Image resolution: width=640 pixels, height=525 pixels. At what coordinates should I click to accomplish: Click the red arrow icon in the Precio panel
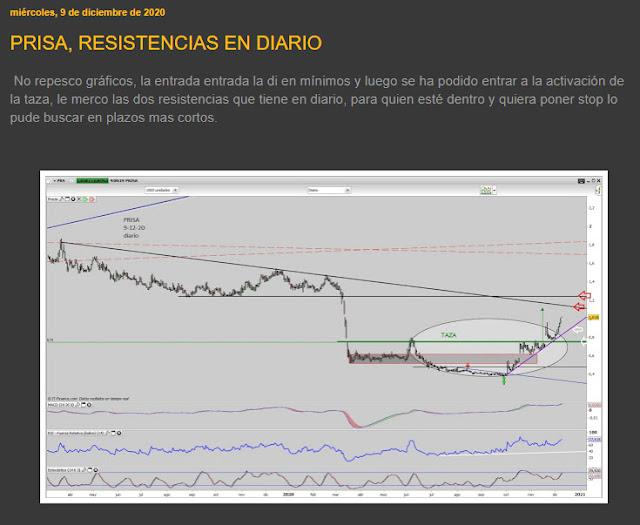92,199
